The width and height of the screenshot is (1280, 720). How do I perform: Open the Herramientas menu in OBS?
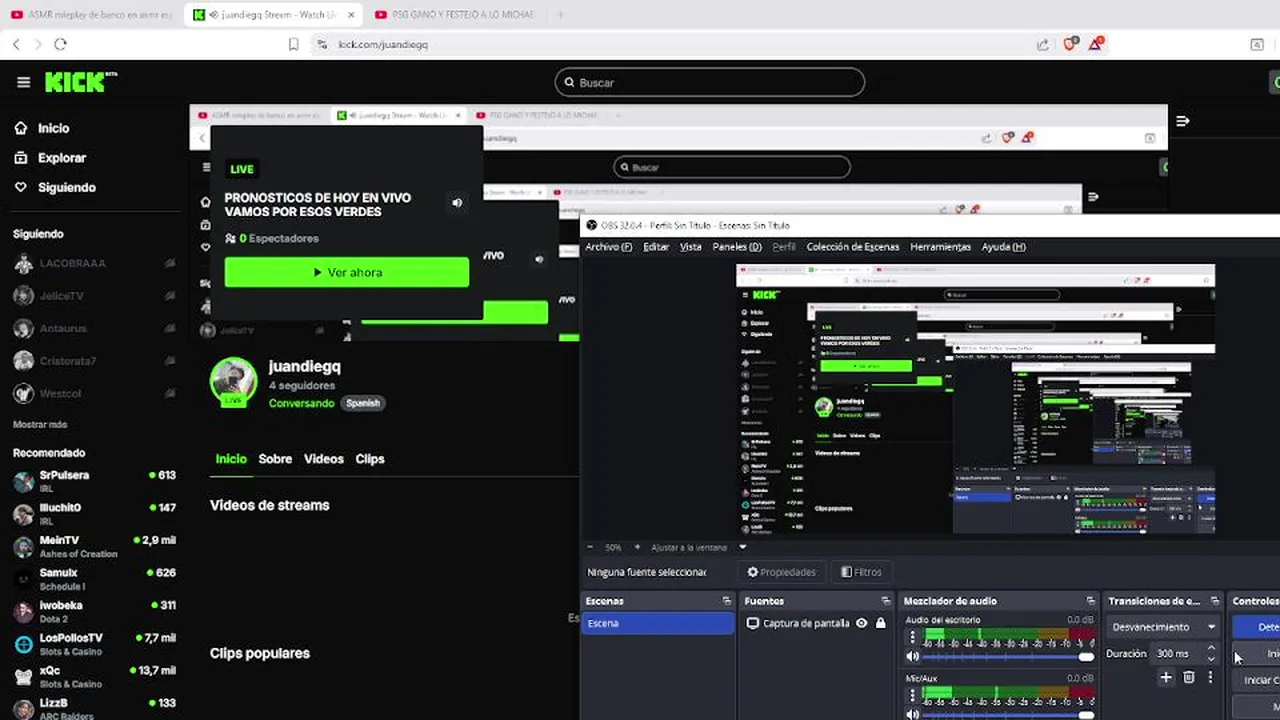(940, 247)
